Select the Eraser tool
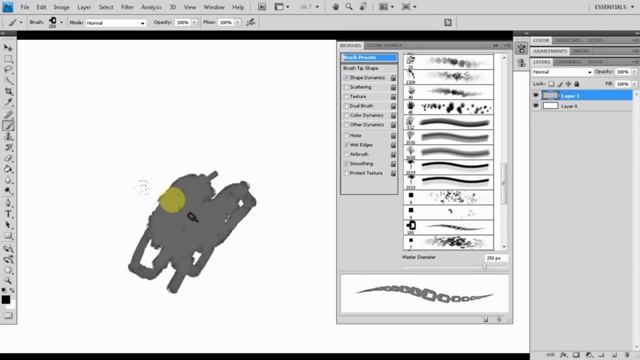The width and height of the screenshot is (640, 360). click(x=8, y=158)
